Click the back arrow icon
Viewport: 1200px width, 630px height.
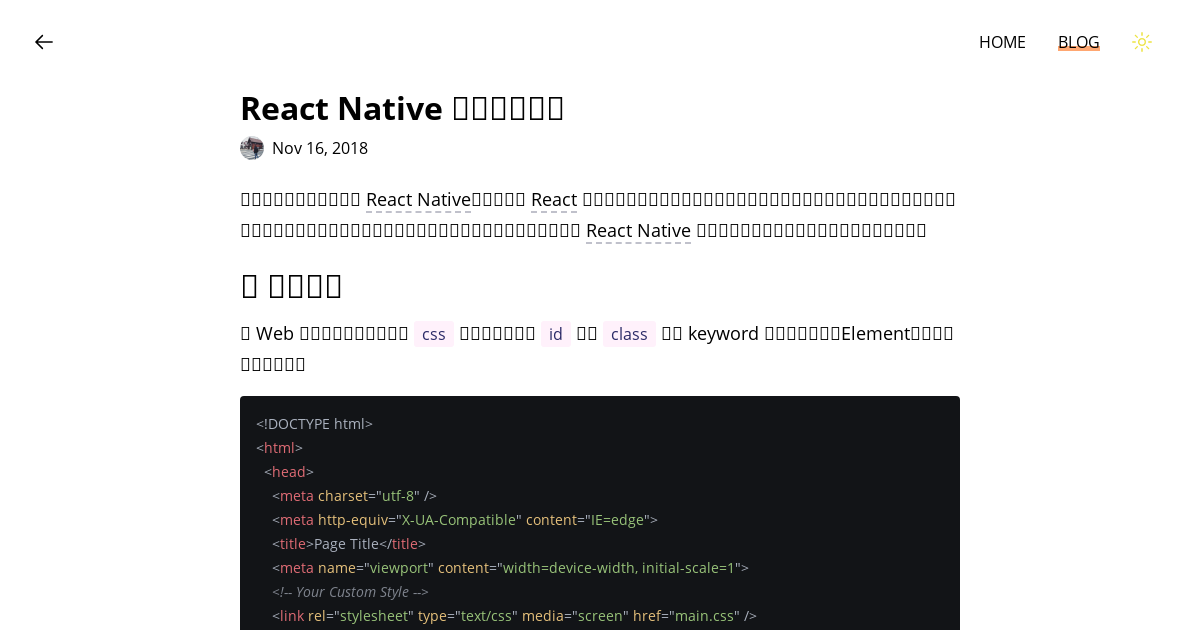pos(44,42)
